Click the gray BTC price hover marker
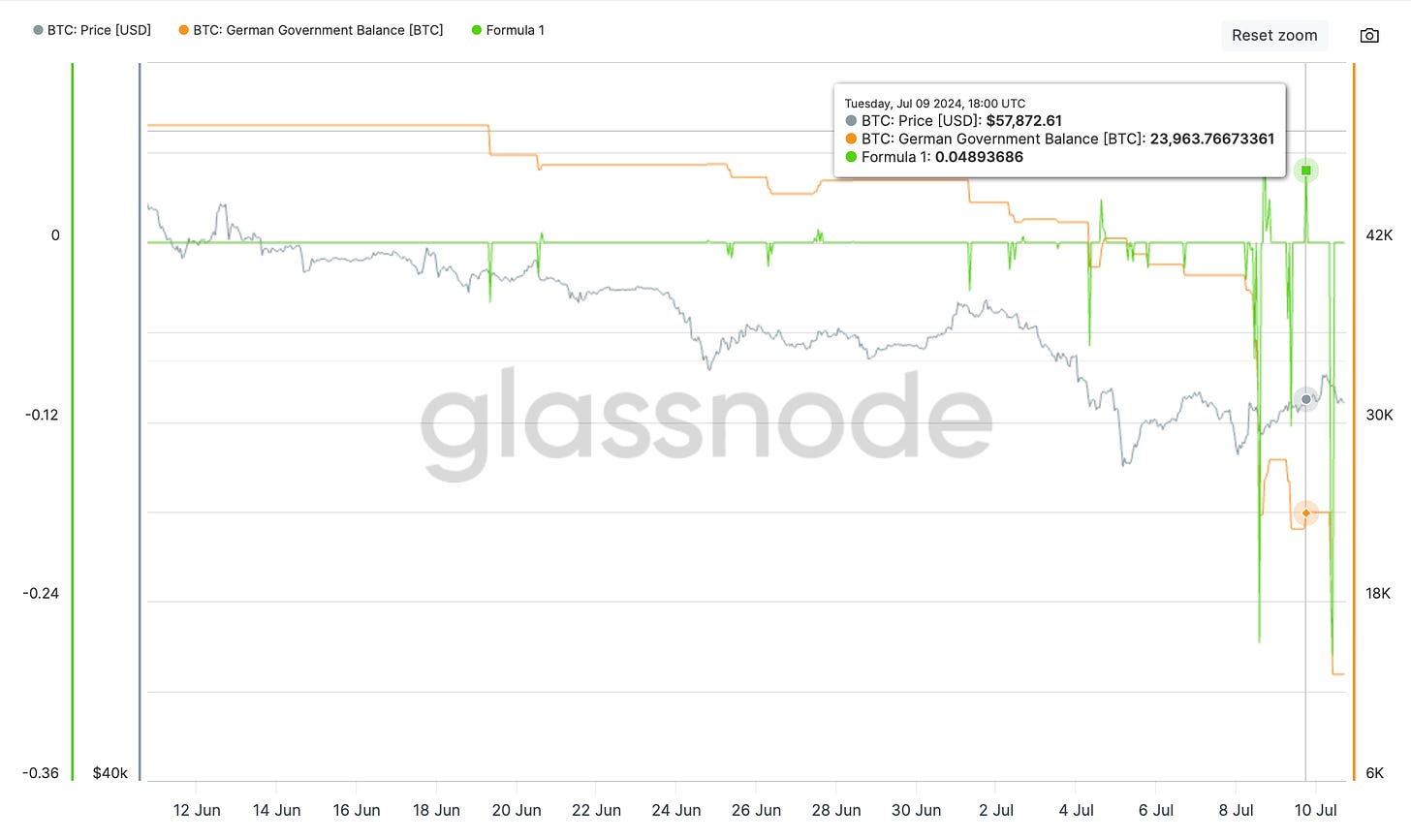The height and width of the screenshot is (840, 1411). 1306,399
